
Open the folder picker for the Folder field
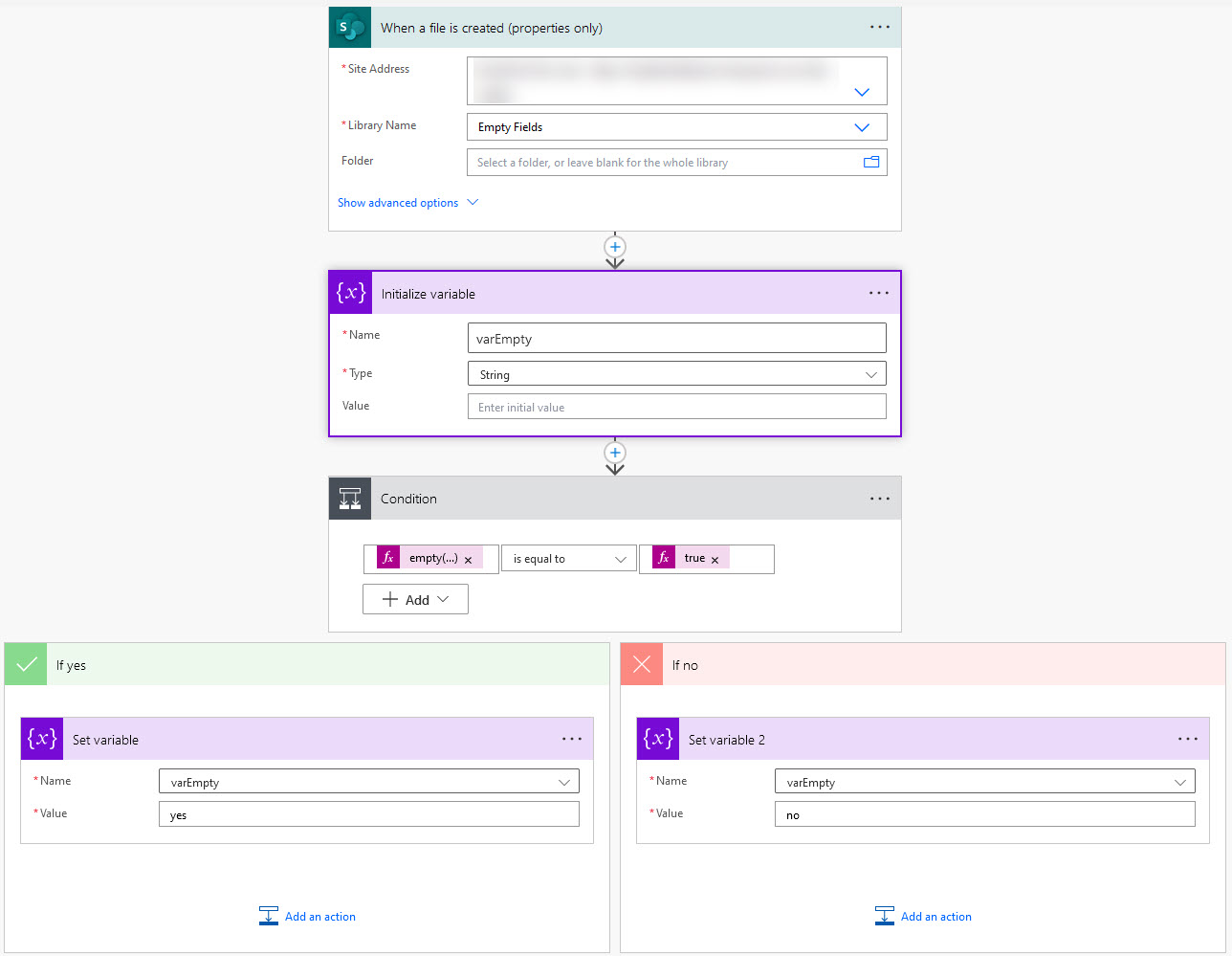pos(871,162)
